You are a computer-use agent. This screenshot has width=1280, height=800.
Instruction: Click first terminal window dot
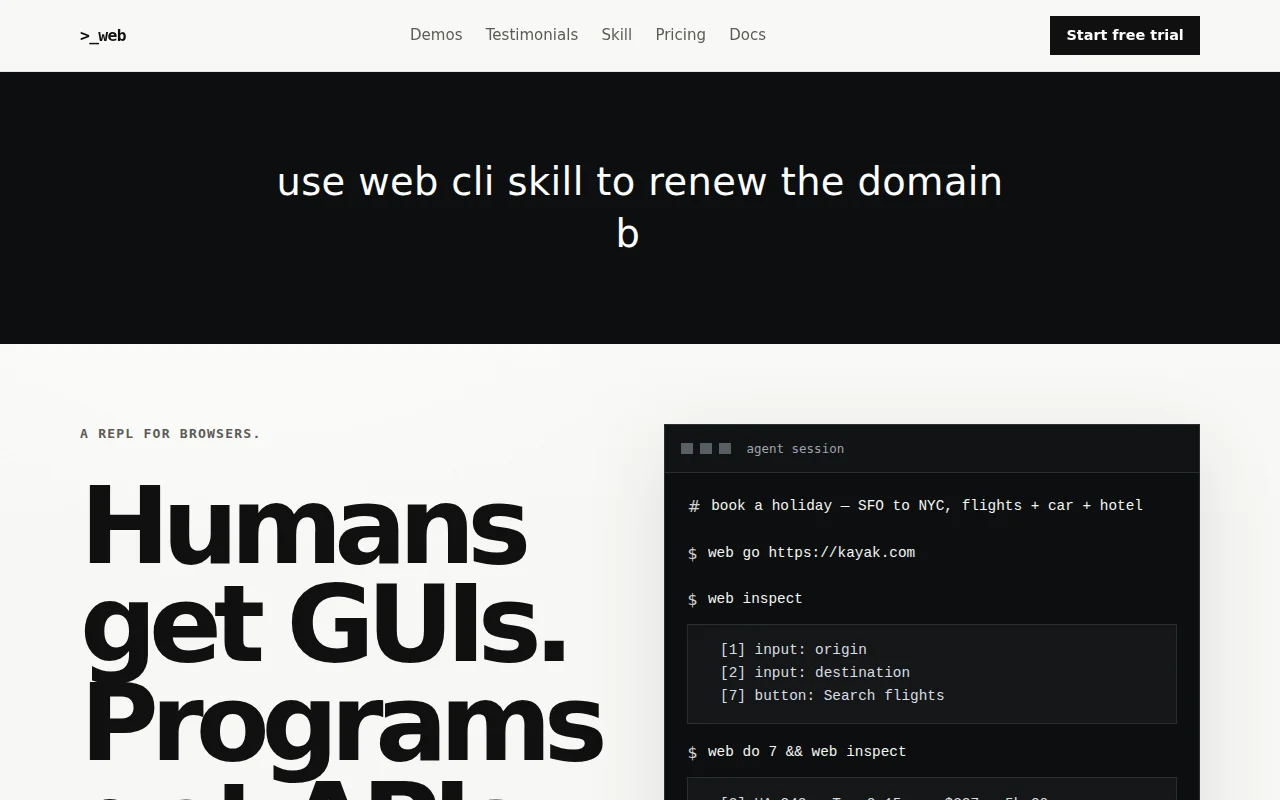pos(687,449)
